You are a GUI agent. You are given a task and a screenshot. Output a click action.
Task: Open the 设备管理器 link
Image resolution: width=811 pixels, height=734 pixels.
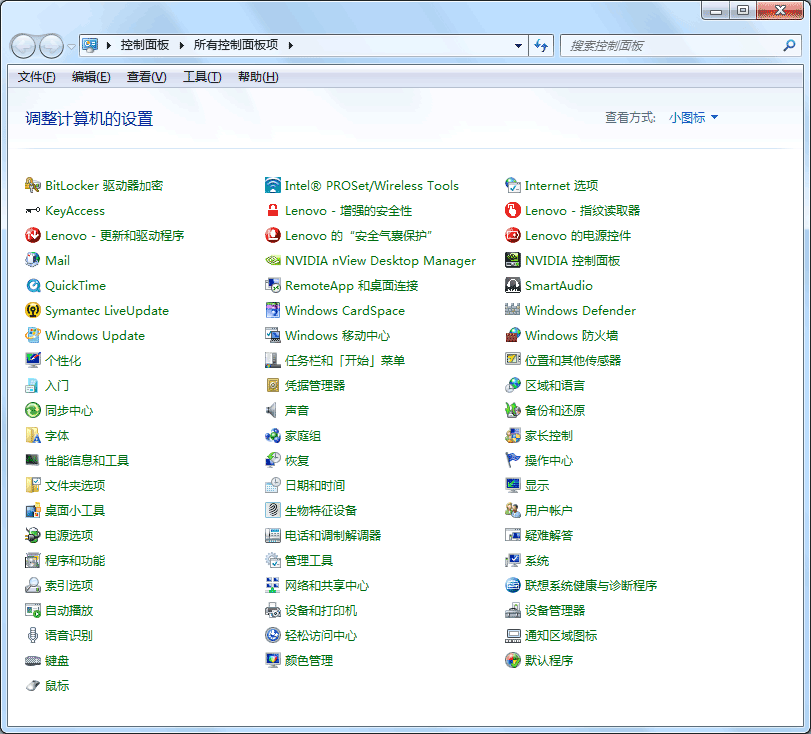[x=554, y=610]
